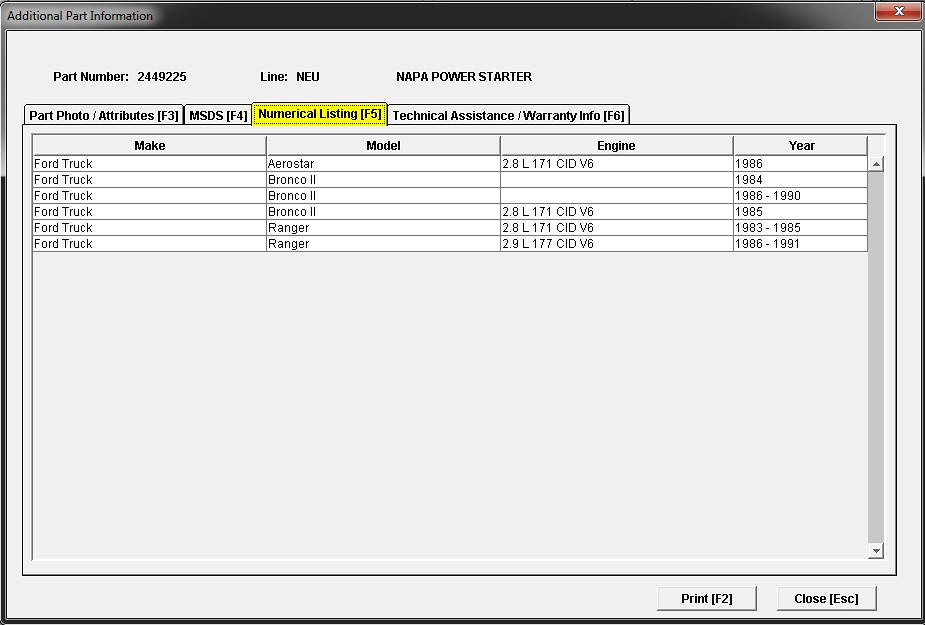Close the Additional Part Information window
The width and height of the screenshot is (925, 625).
(898, 11)
